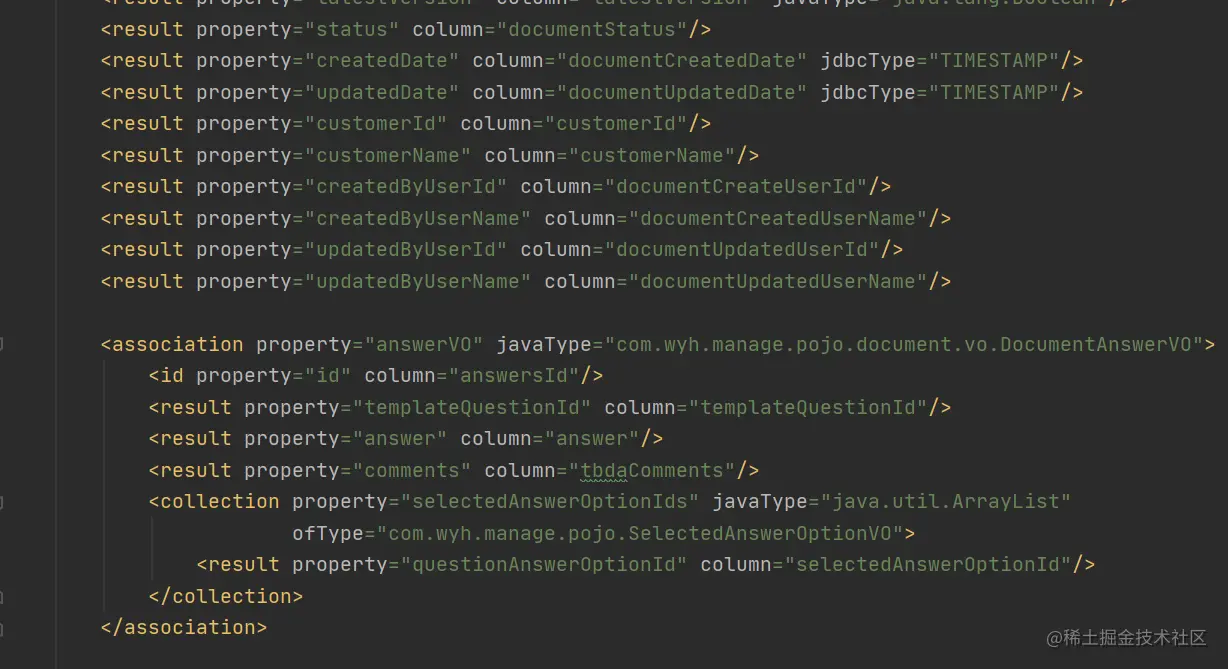Select the "answerVO" property value
The height and width of the screenshot is (669, 1228).
point(424,345)
